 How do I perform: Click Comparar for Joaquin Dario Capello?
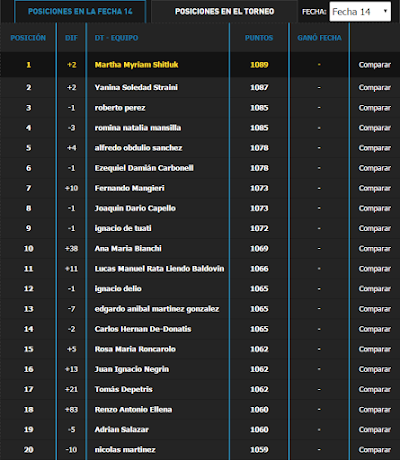(x=375, y=208)
